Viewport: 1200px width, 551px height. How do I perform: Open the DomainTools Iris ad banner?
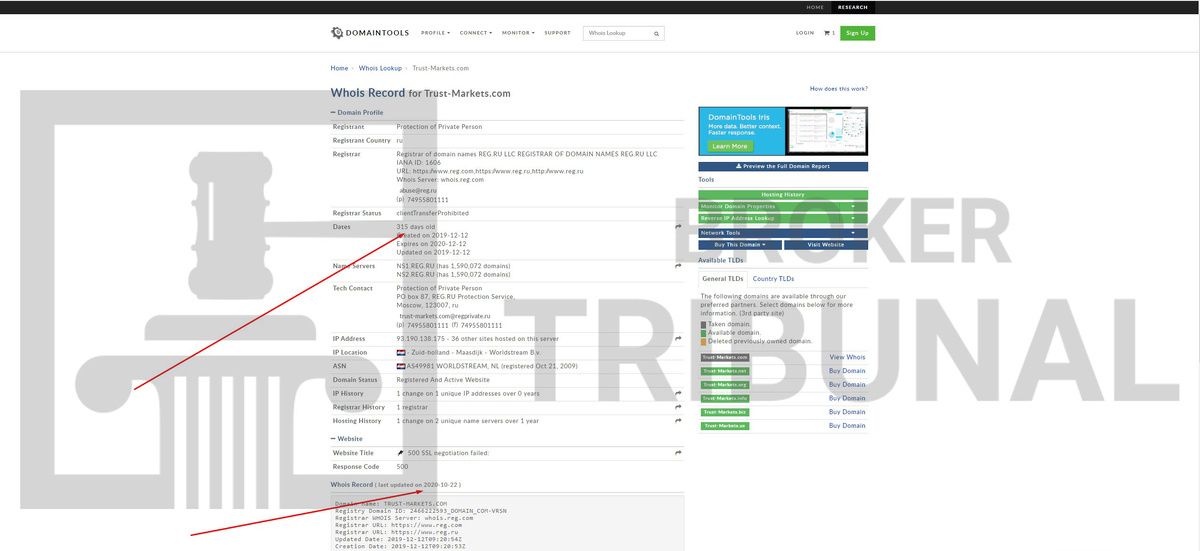(783, 131)
